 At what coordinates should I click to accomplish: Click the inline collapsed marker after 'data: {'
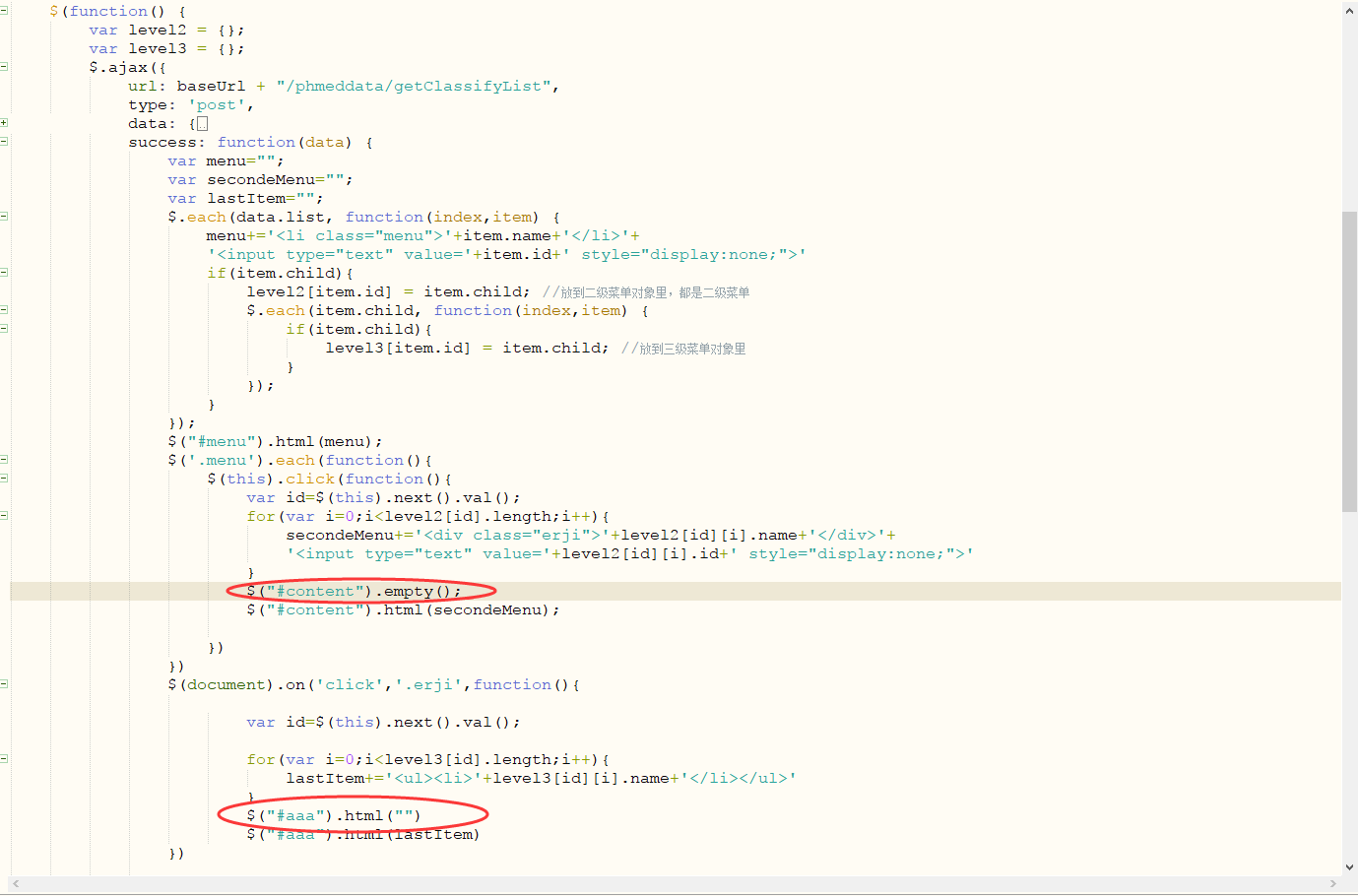tap(202, 123)
